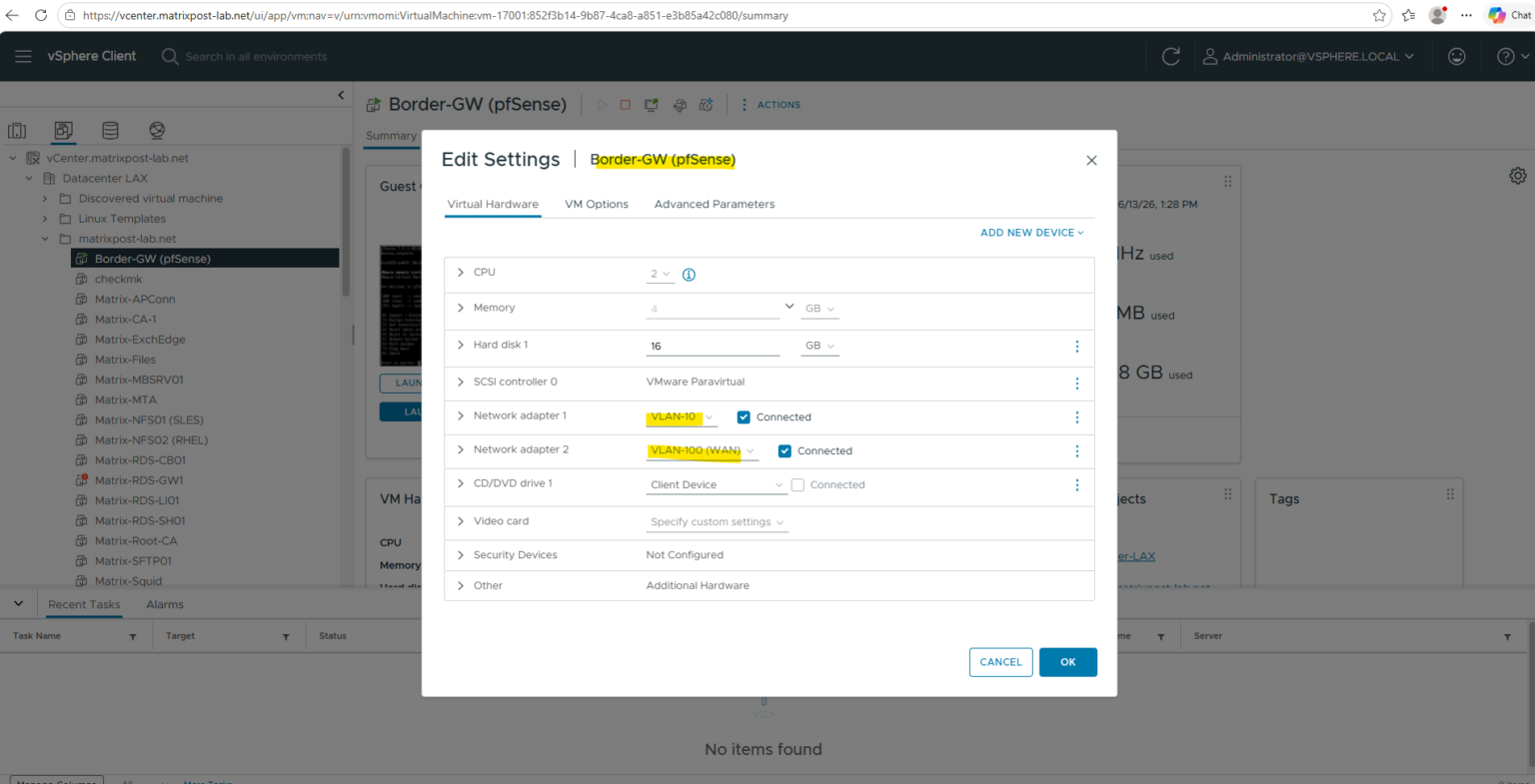Open Network adapter 2 options menu
1535x784 pixels.
tap(1076, 451)
